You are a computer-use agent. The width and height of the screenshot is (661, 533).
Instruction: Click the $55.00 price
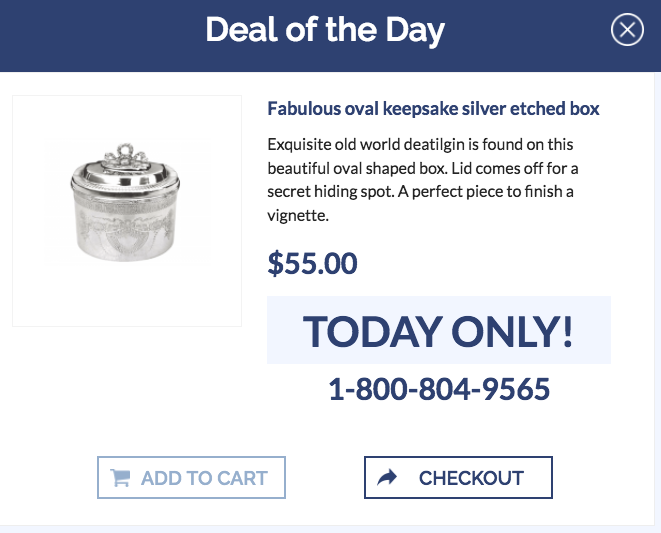click(312, 263)
